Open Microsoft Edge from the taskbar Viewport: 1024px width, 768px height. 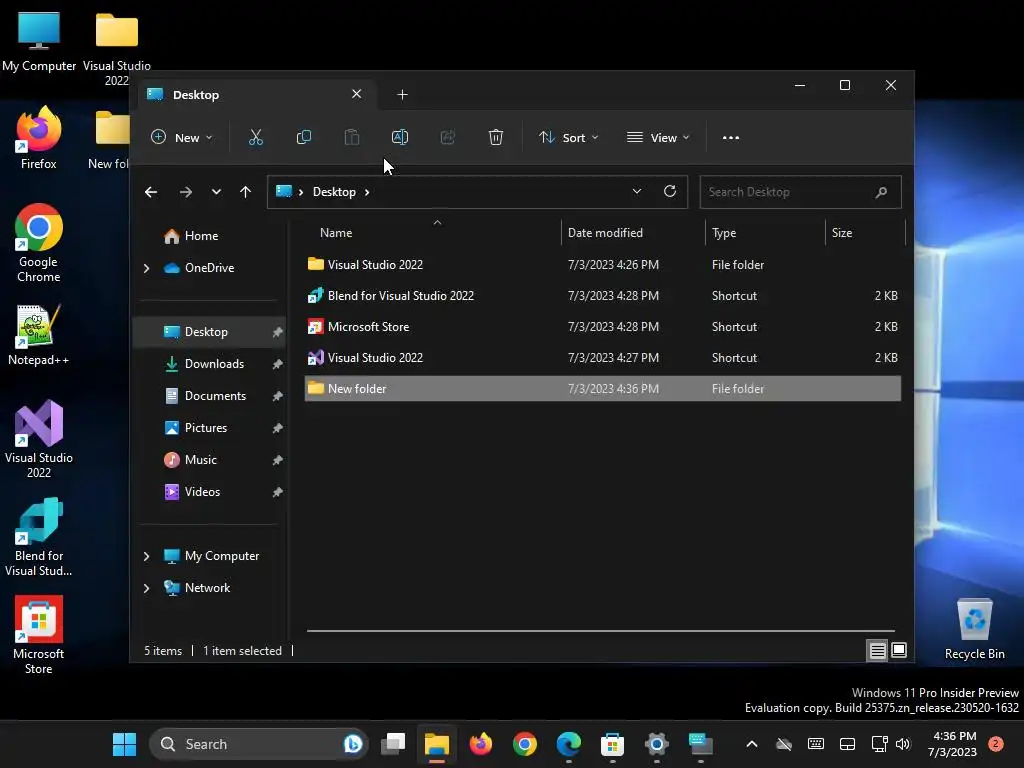click(569, 744)
